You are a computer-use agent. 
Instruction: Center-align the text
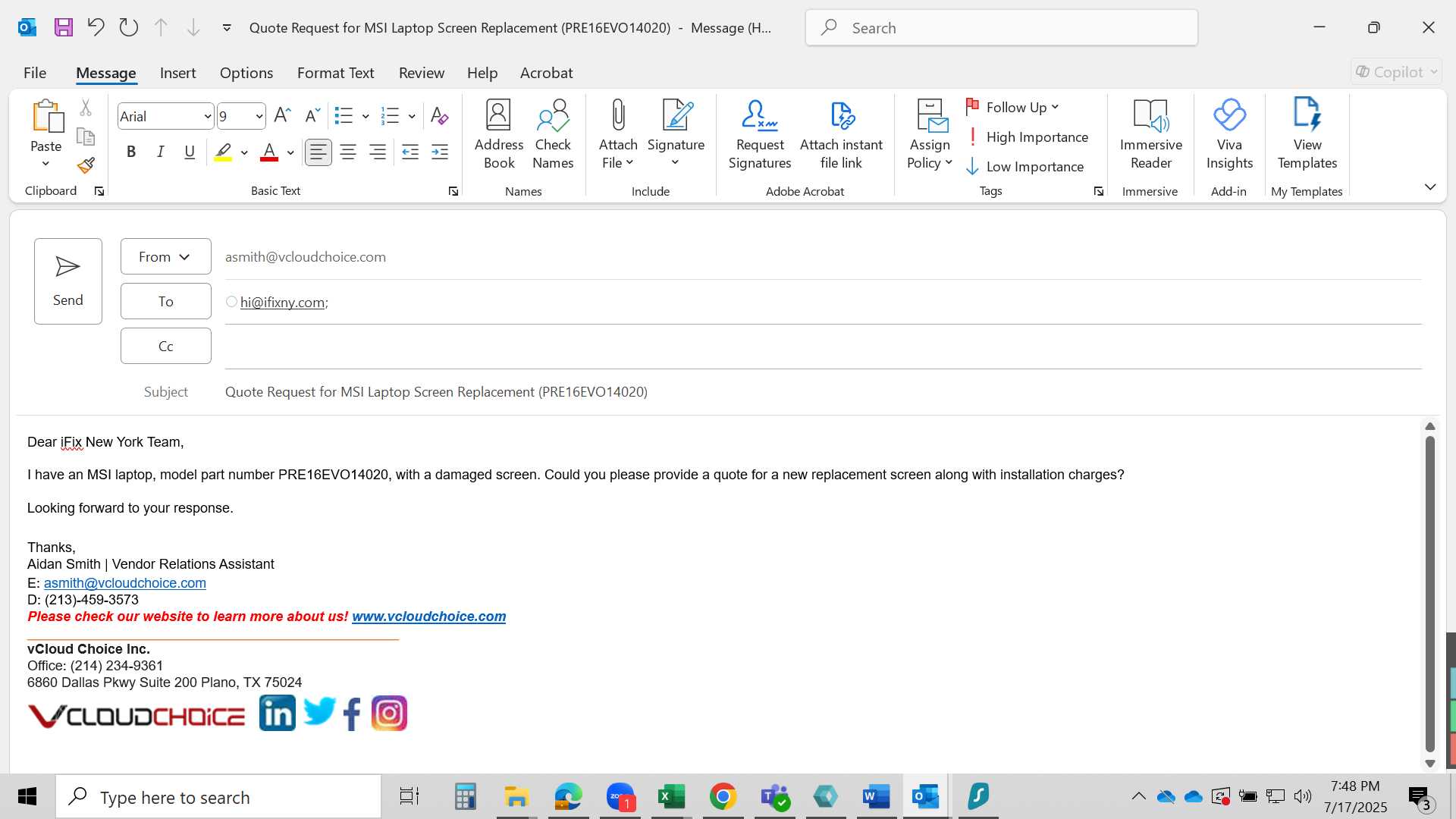point(348,152)
